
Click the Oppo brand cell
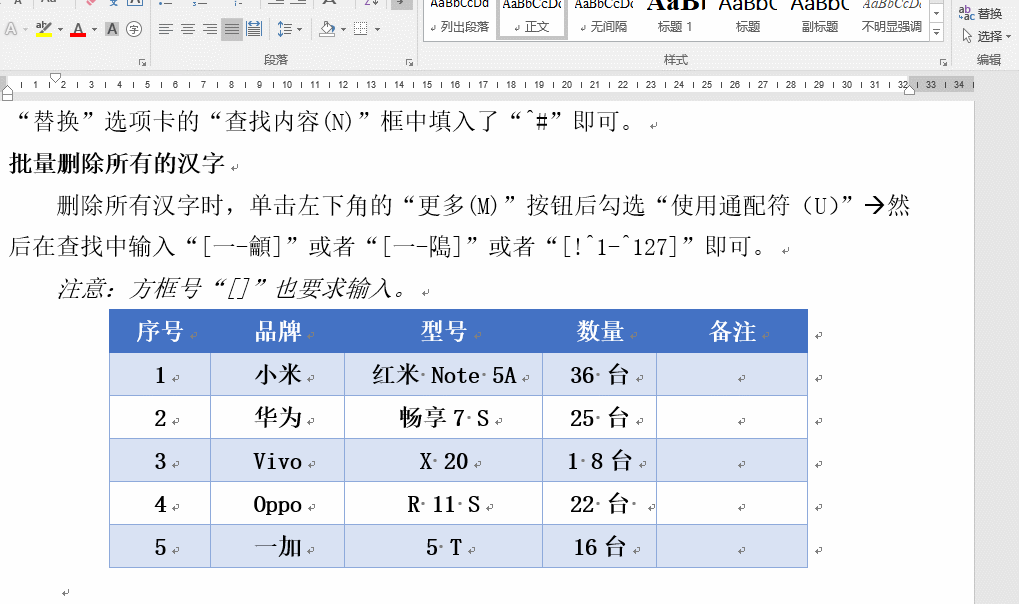click(x=277, y=504)
